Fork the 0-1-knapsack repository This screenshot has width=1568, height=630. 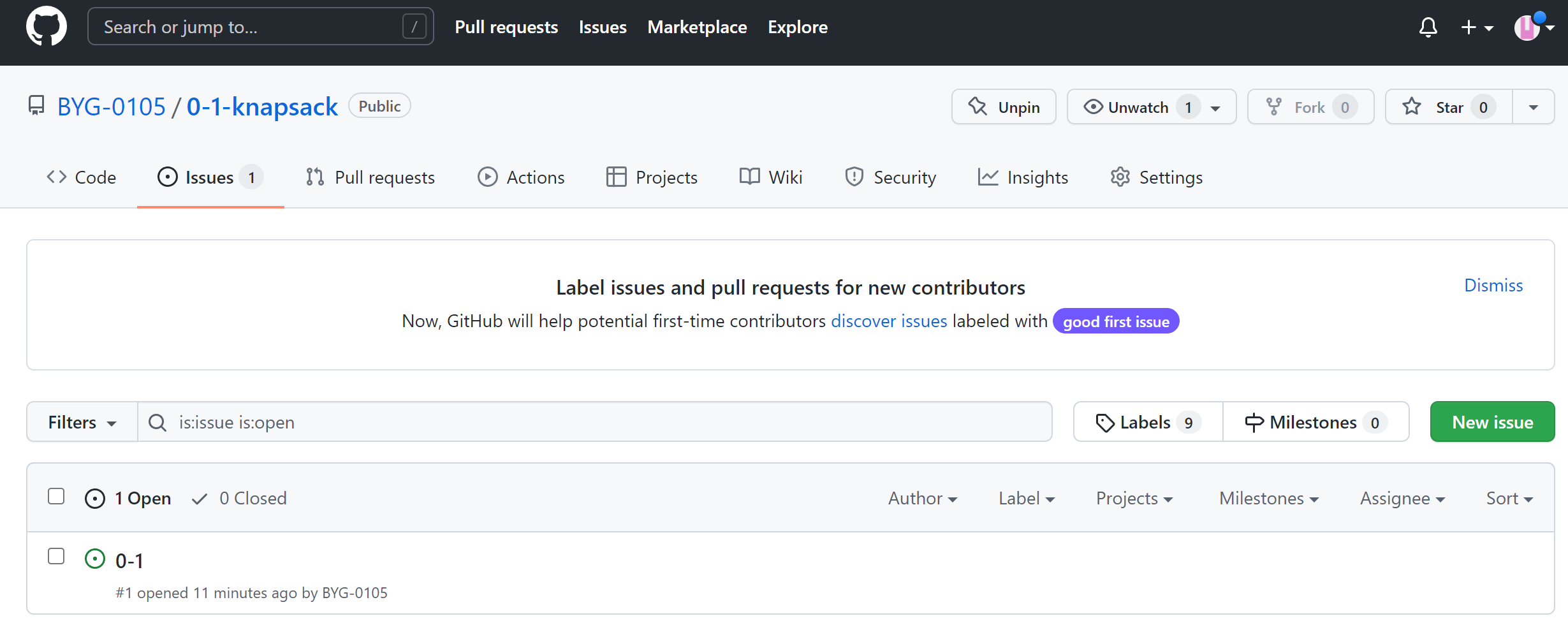coord(1310,107)
